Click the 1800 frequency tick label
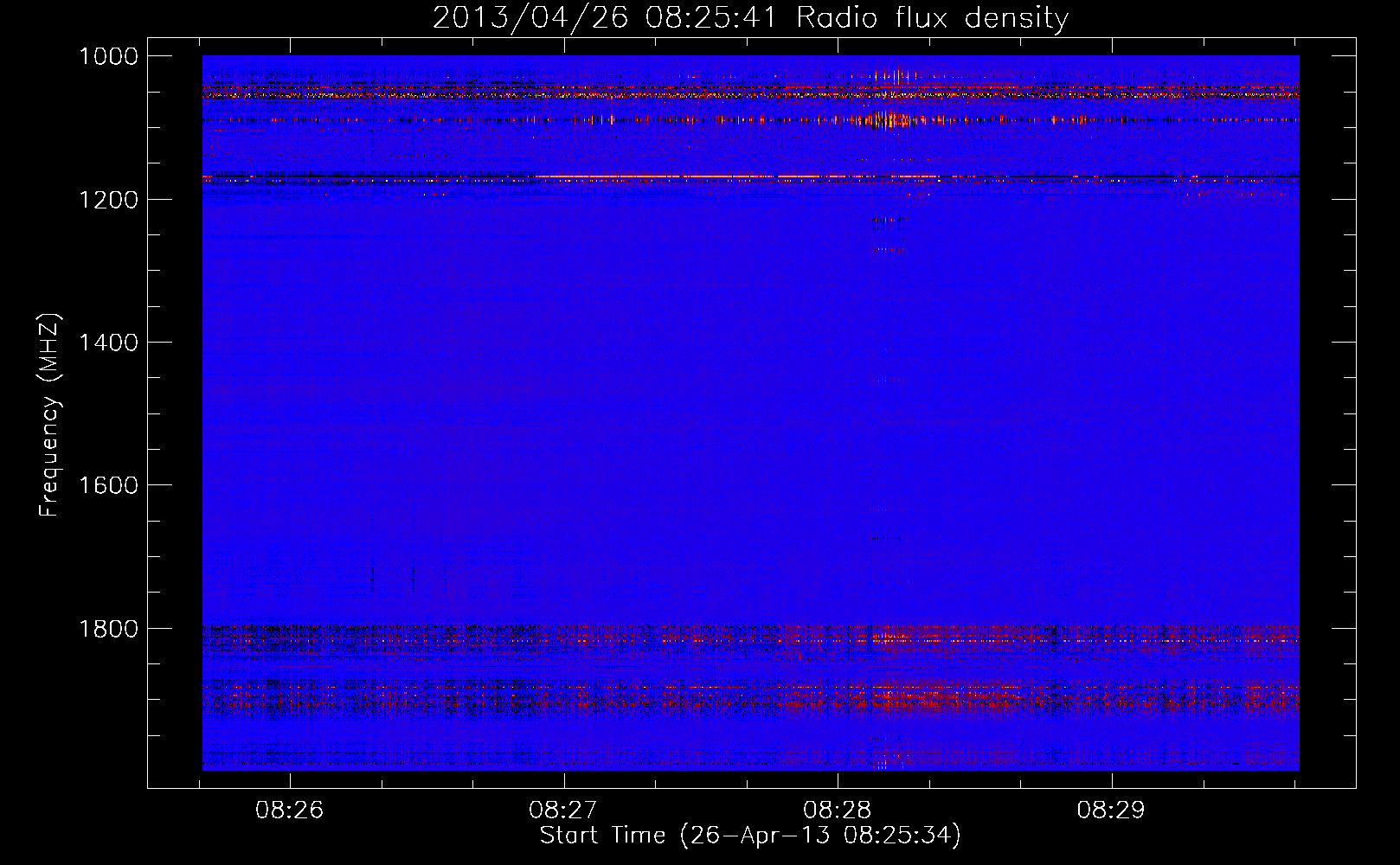The image size is (1400, 865). 108,629
